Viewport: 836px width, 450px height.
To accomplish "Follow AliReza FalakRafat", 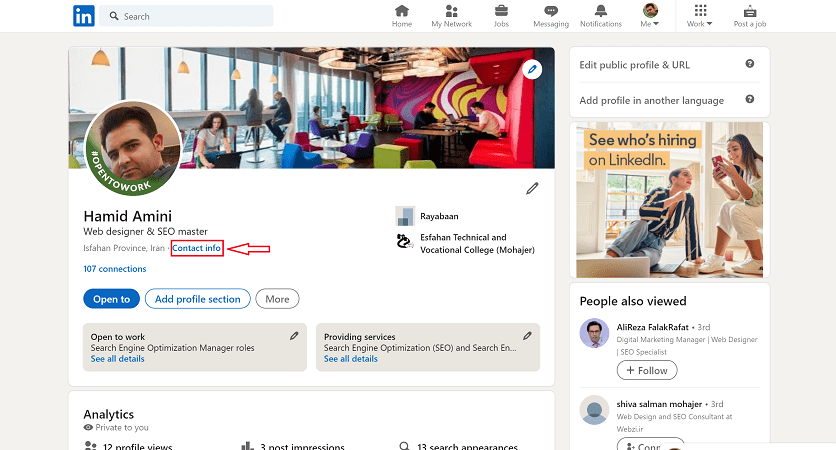I will 647,370.
